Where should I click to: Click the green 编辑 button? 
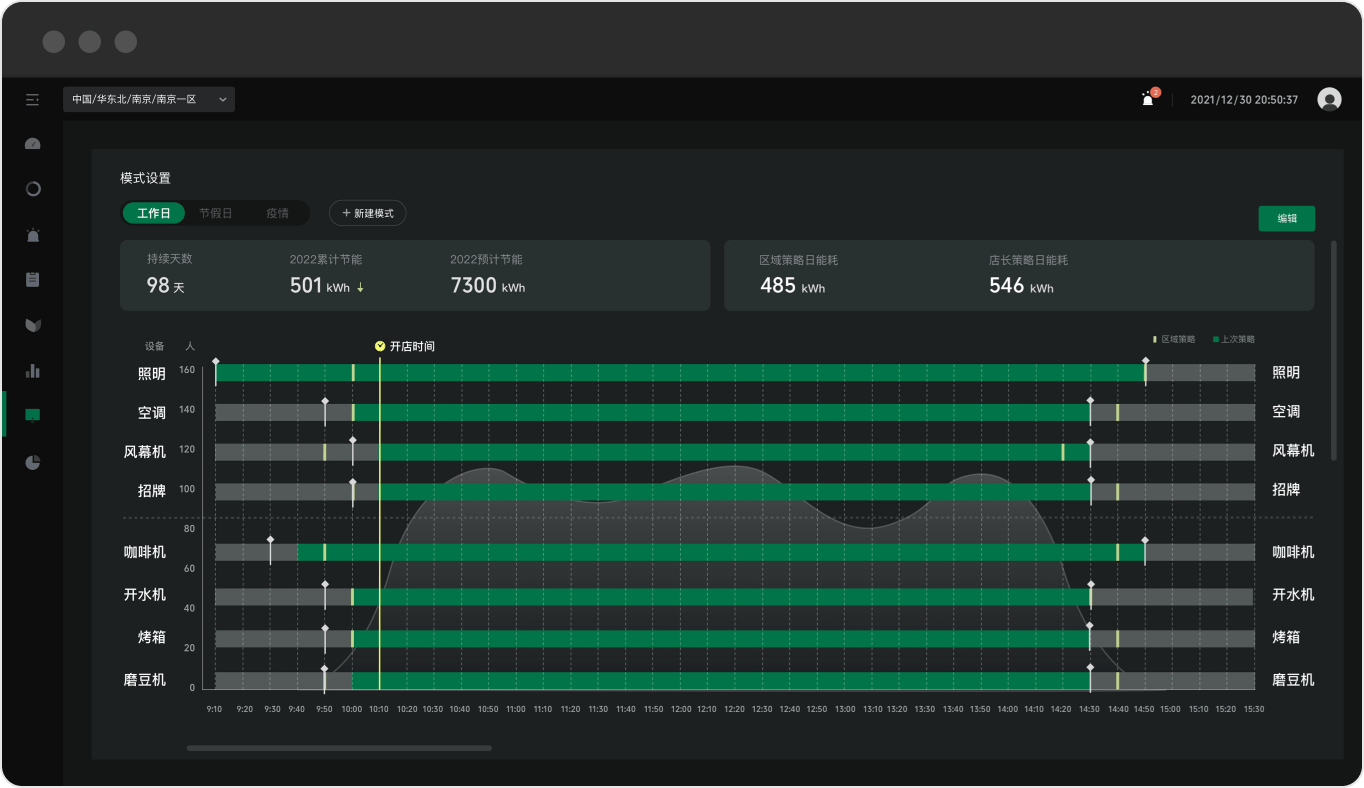pyautogui.click(x=1286, y=218)
